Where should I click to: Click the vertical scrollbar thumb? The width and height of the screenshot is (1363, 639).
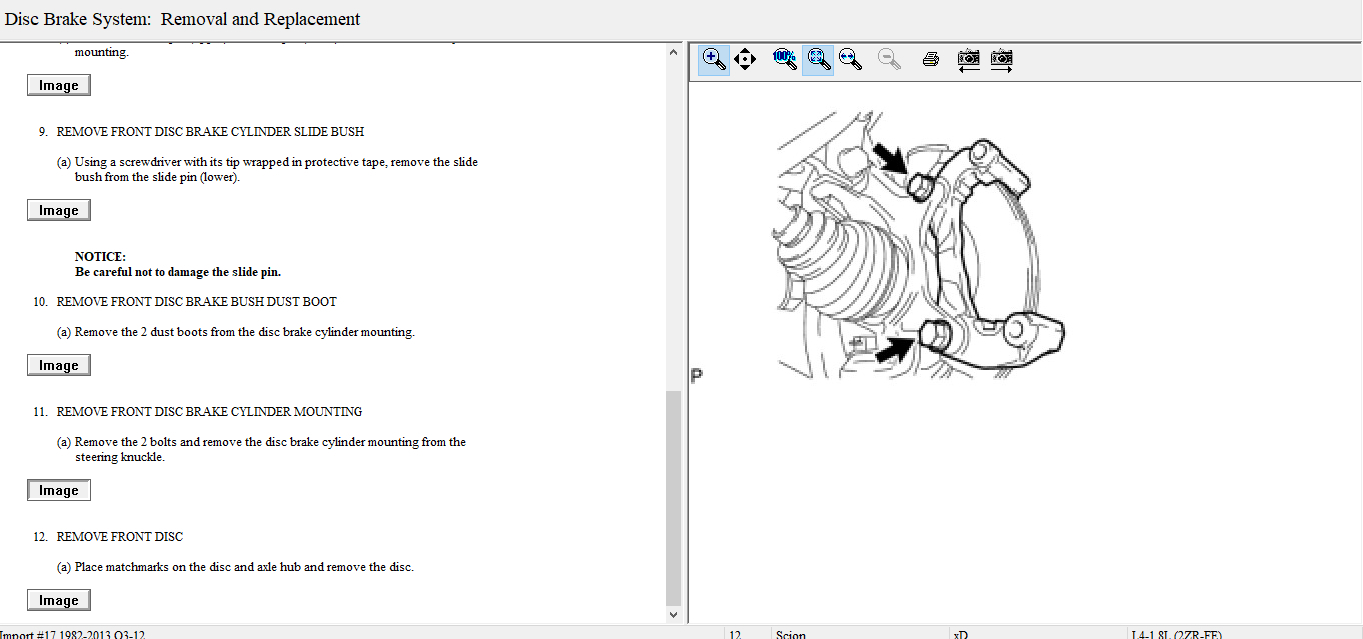[x=673, y=497]
